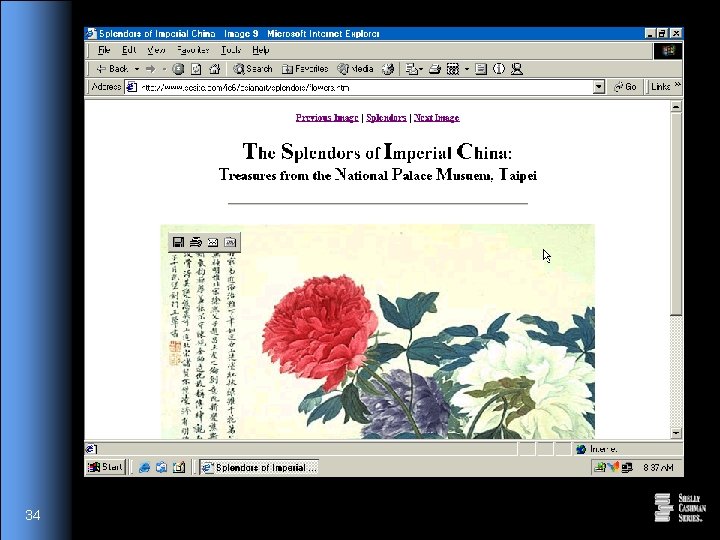Click the Edit page toolbar icon
Screen dimensions: 720x540
[453, 69]
